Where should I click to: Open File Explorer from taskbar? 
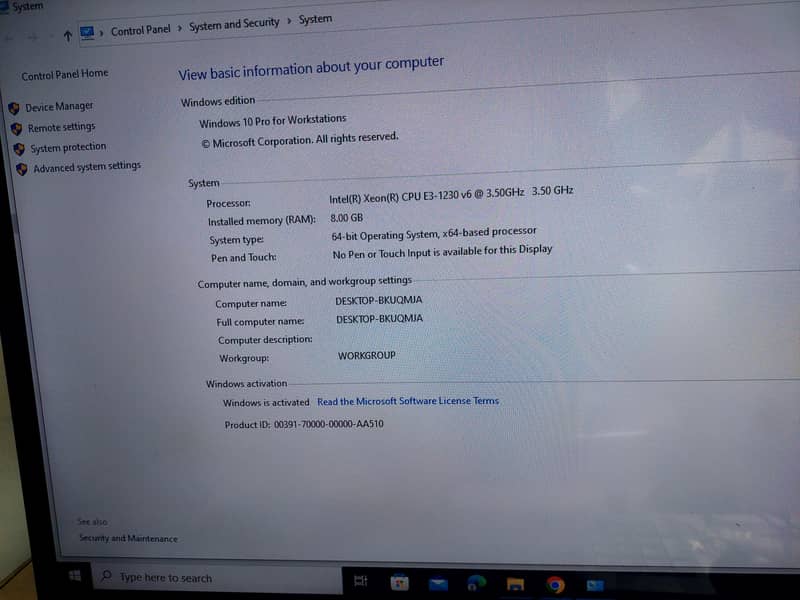[515, 584]
